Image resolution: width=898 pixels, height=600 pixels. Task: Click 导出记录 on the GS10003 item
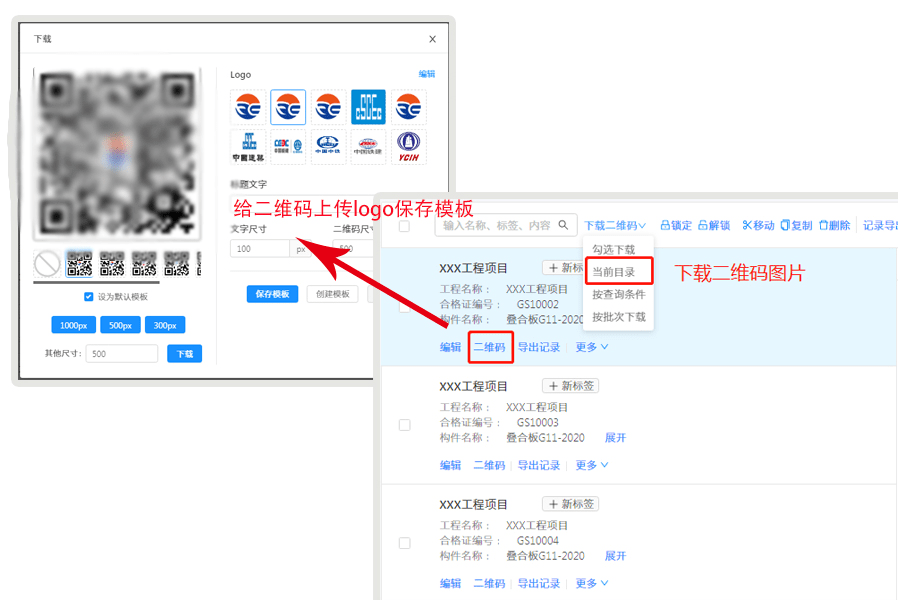pos(539,465)
